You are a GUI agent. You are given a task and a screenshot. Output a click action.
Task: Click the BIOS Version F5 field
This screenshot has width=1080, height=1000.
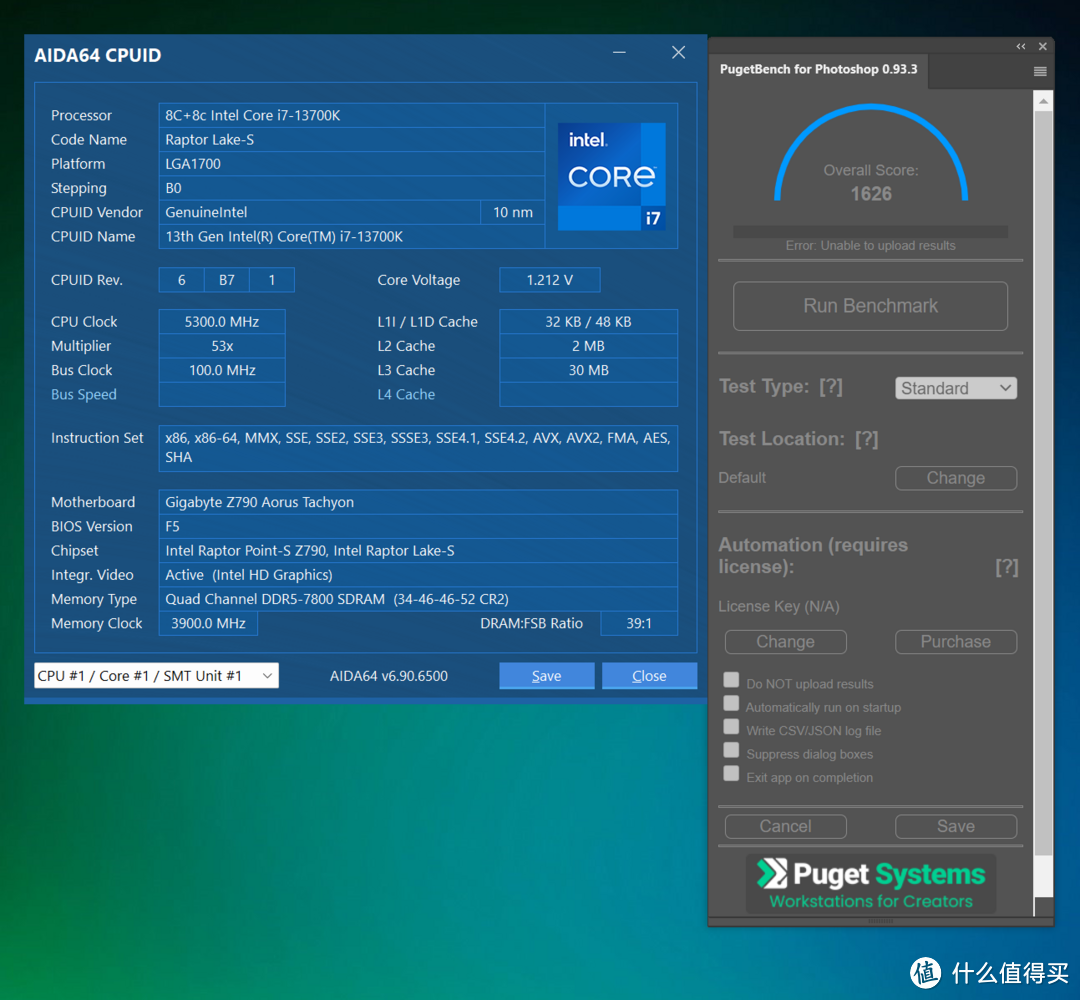tap(418, 526)
